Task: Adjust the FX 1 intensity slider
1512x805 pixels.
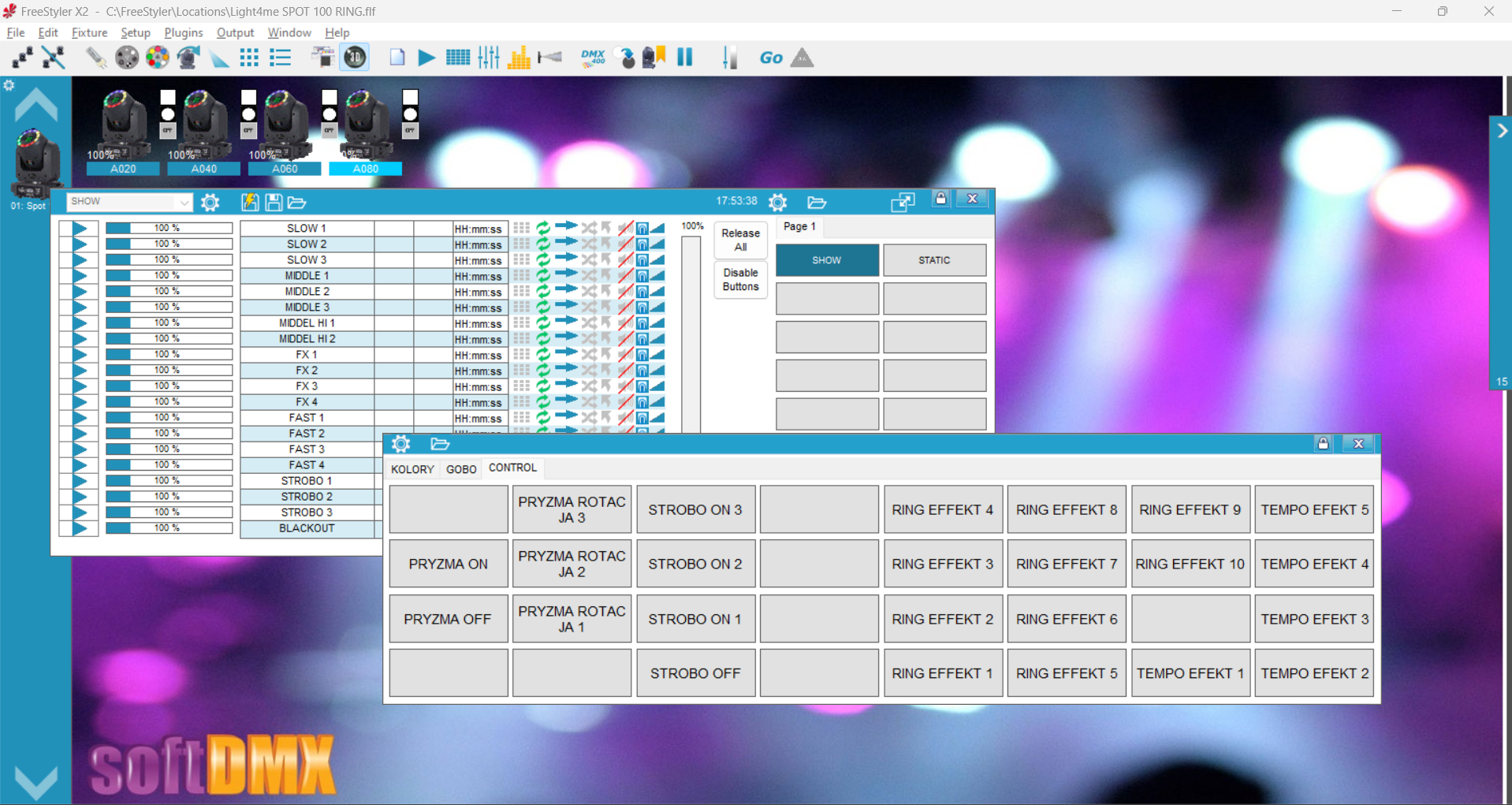Action: click(x=169, y=354)
